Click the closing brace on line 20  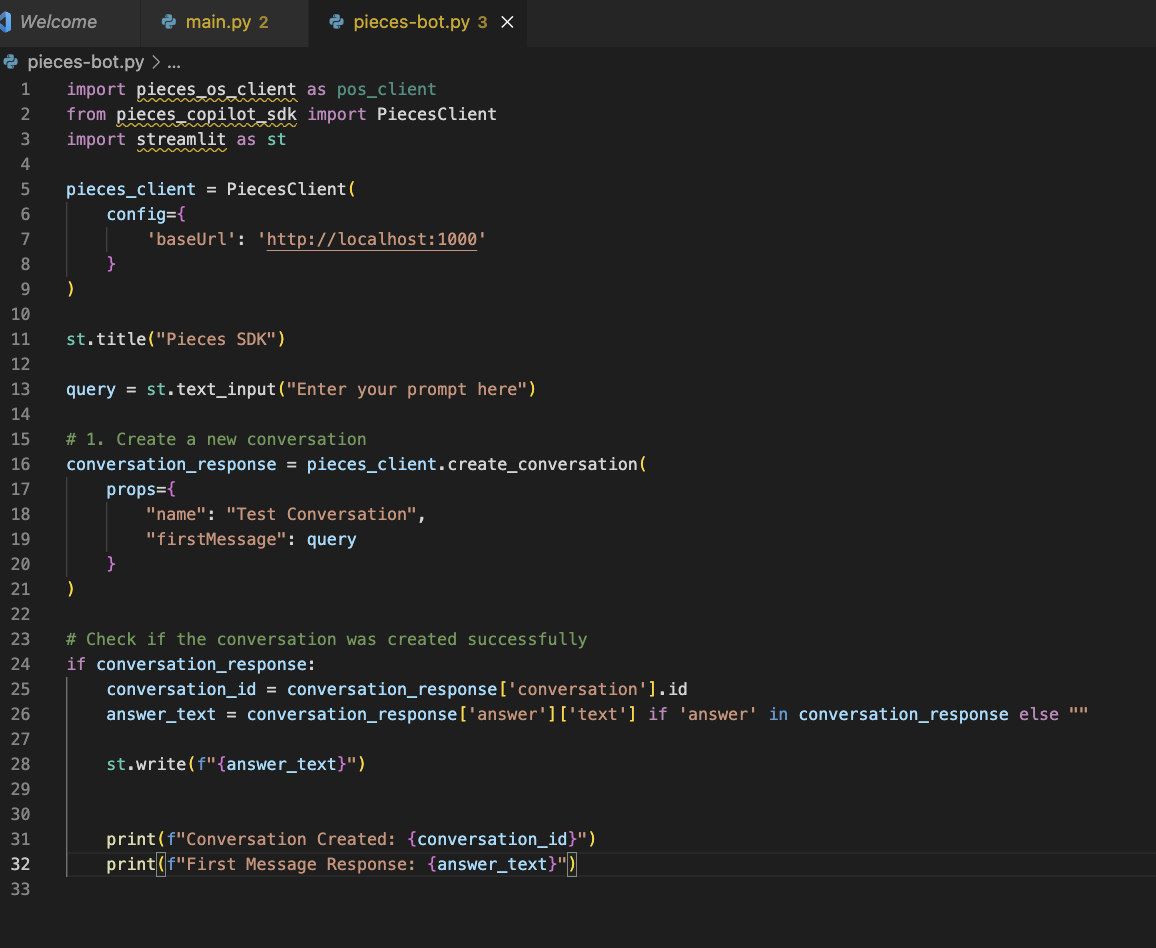click(x=111, y=564)
